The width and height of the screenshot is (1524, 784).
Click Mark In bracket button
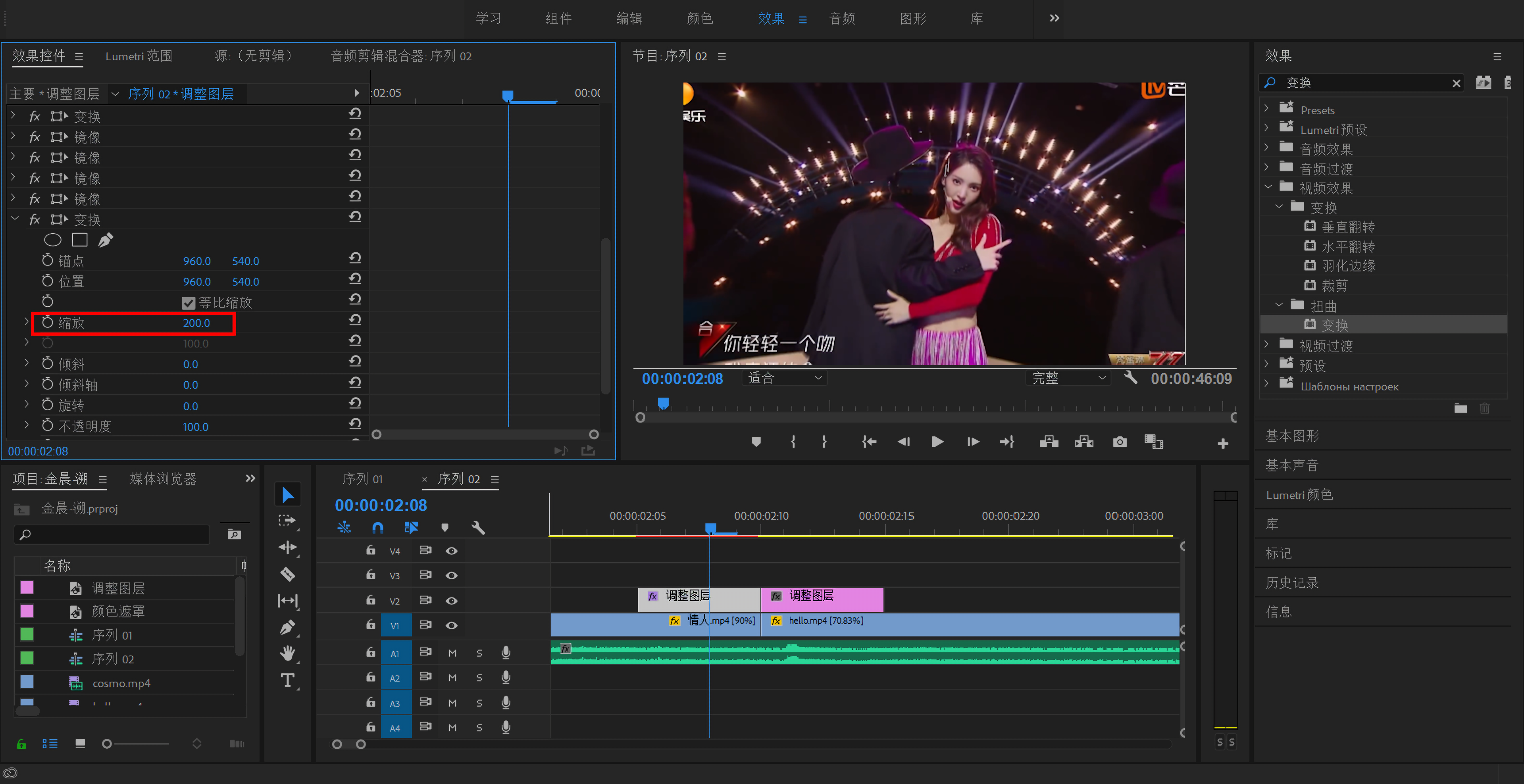click(793, 442)
